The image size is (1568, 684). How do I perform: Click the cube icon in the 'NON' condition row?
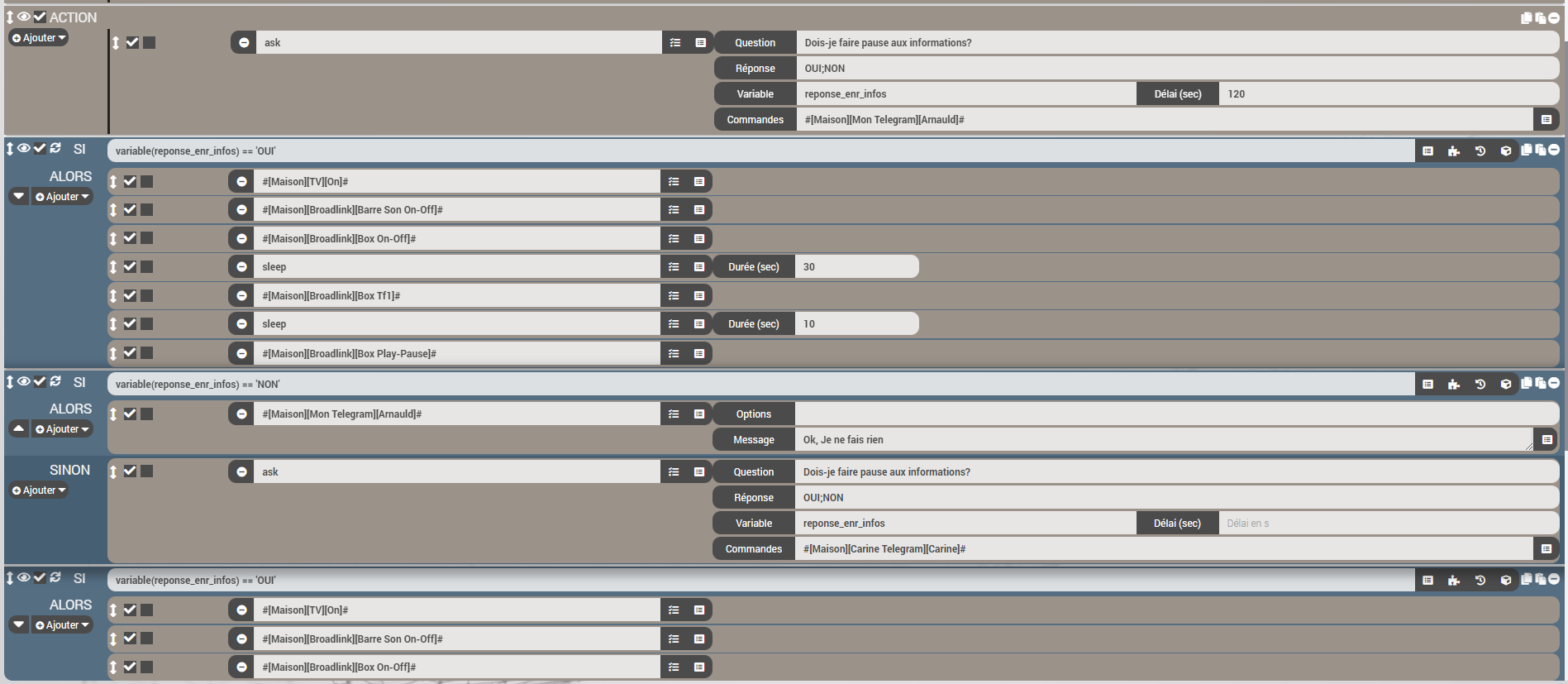1506,384
